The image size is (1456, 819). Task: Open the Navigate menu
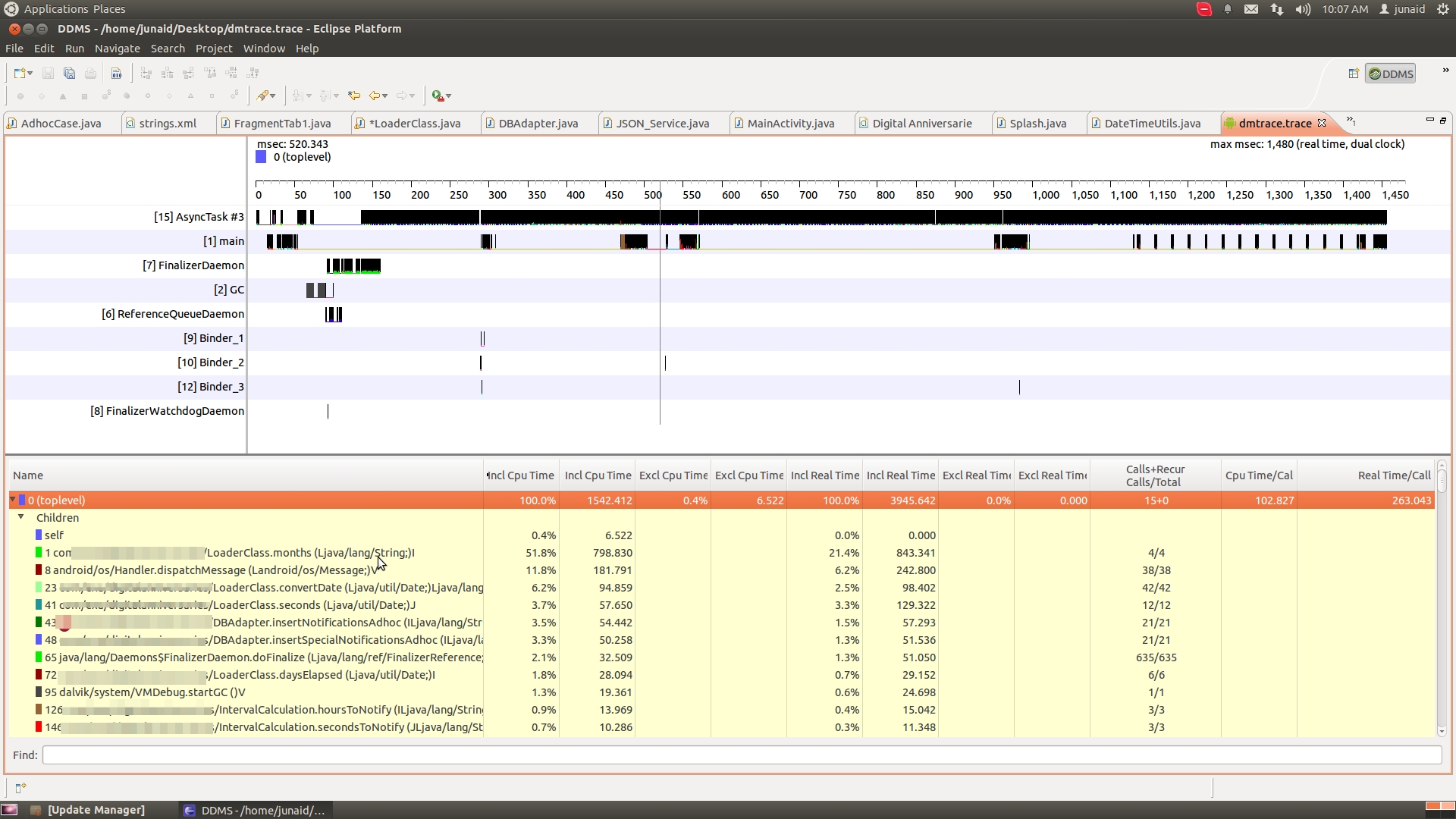tap(118, 48)
